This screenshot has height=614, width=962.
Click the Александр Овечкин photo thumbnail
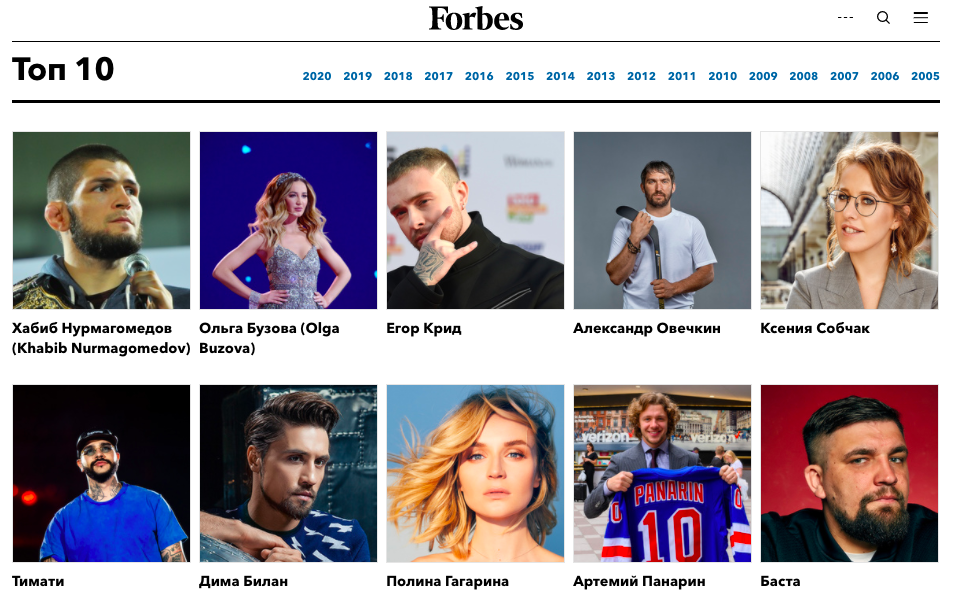pyautogui.click(x=663, y=220)
